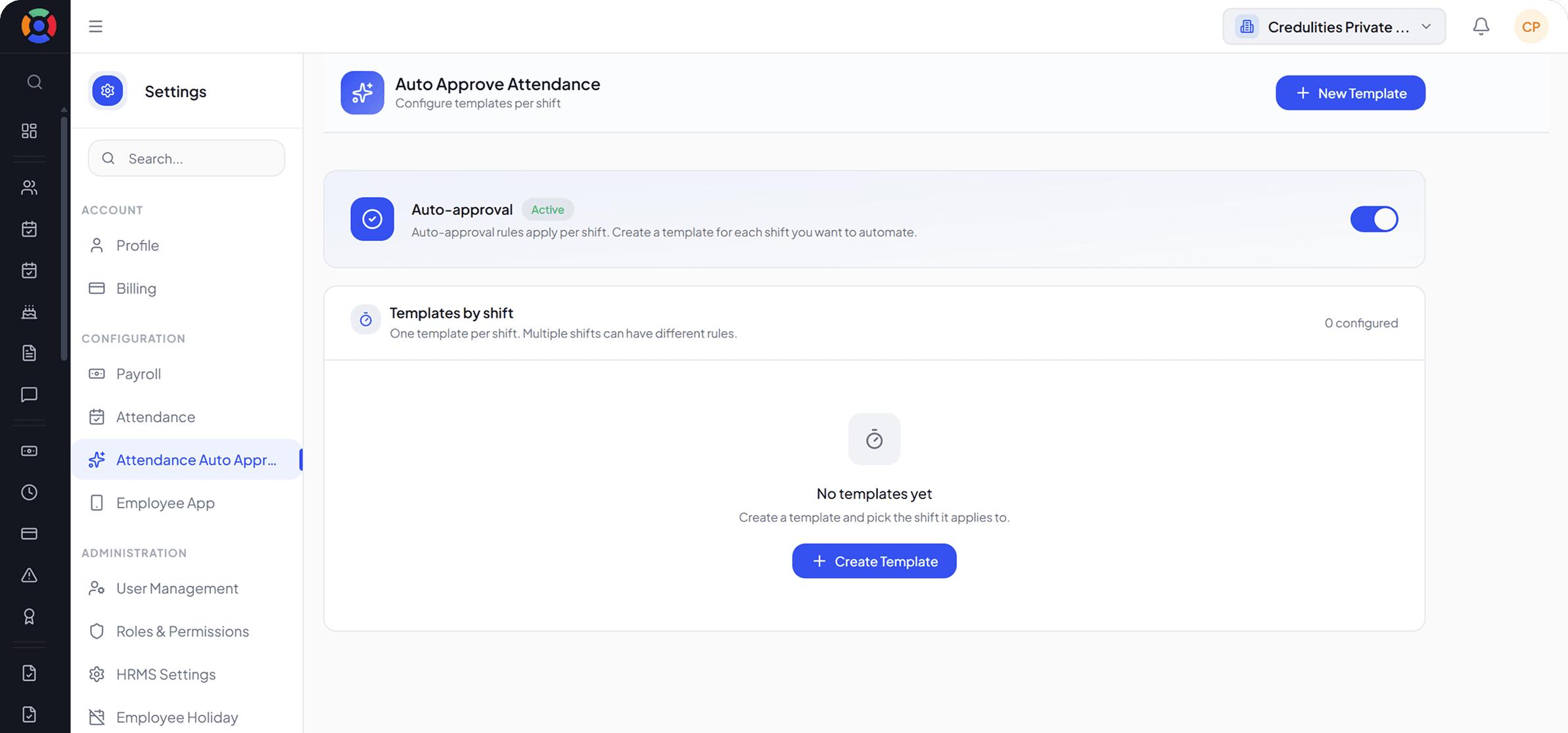Open the warning triangle icon in sidebar
Viewport: 1568px width, 733px height.
click(x=30, y=575)
